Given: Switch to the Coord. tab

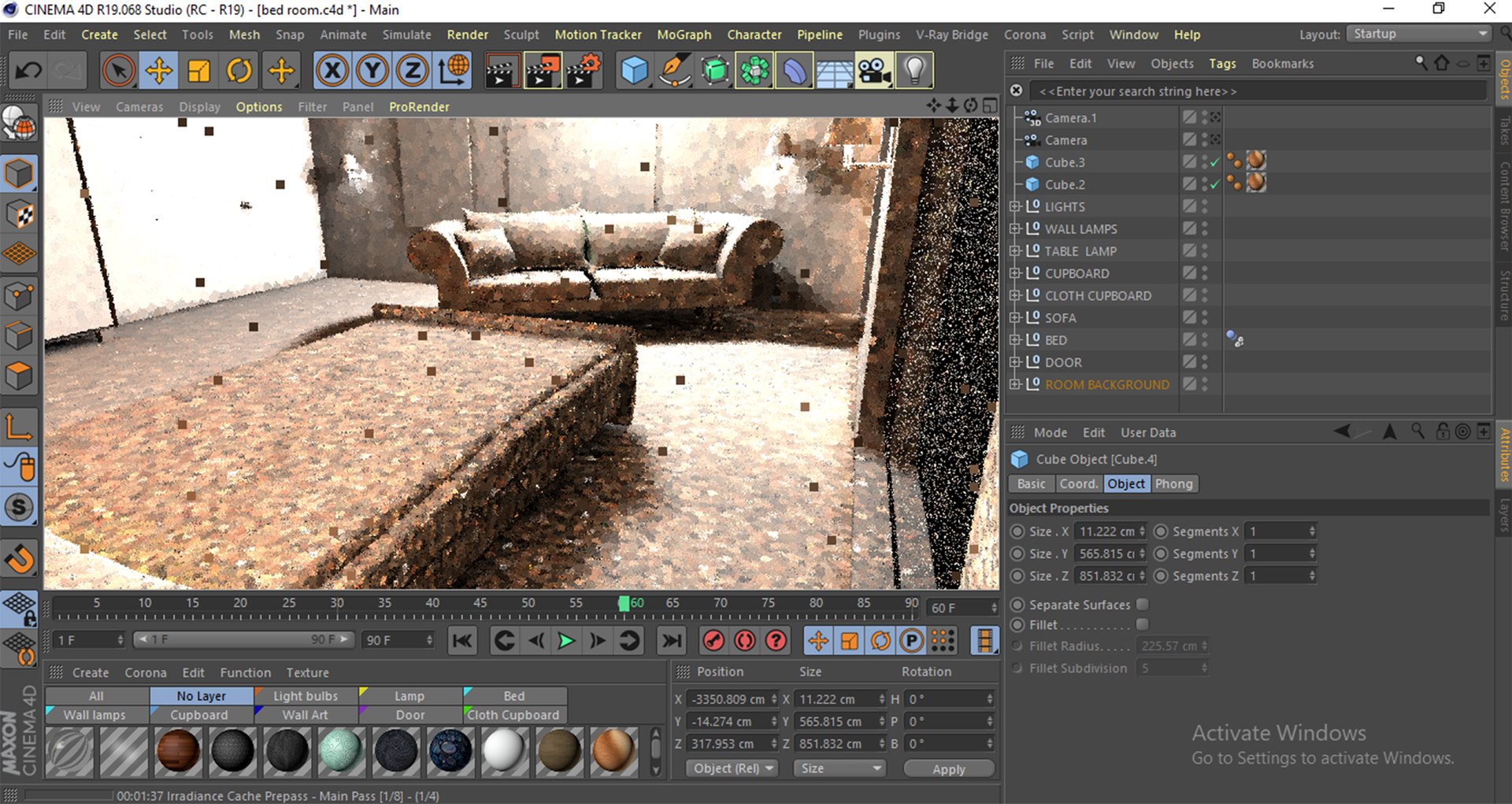Looking at the screenshot, I should [x=1078, y=484].
